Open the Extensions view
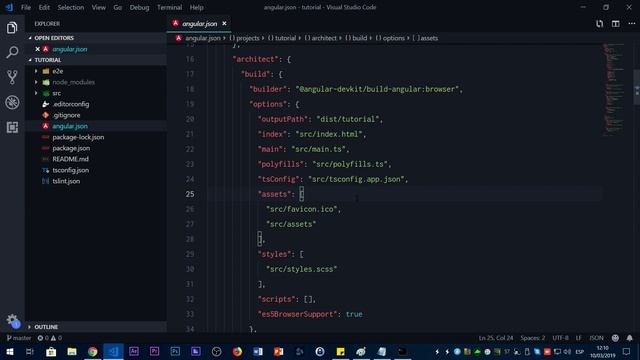Viewport: 640px width, 360px height. click(x=12, y=127)
